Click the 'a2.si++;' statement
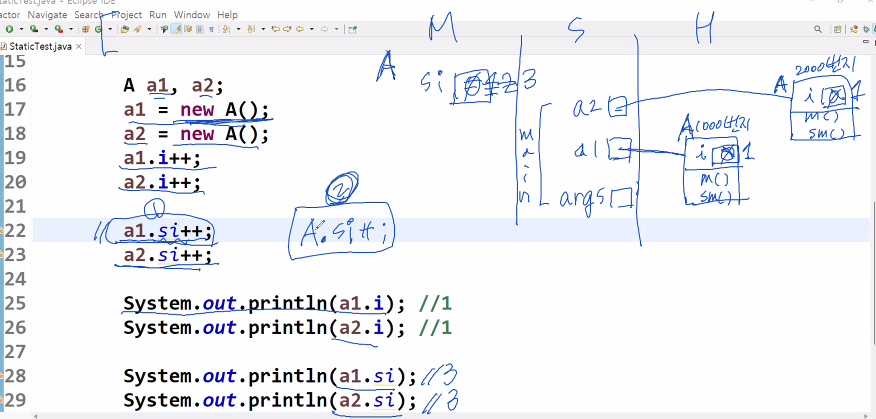Viewport: 876px width, 419px height. (x=168, y=255)
